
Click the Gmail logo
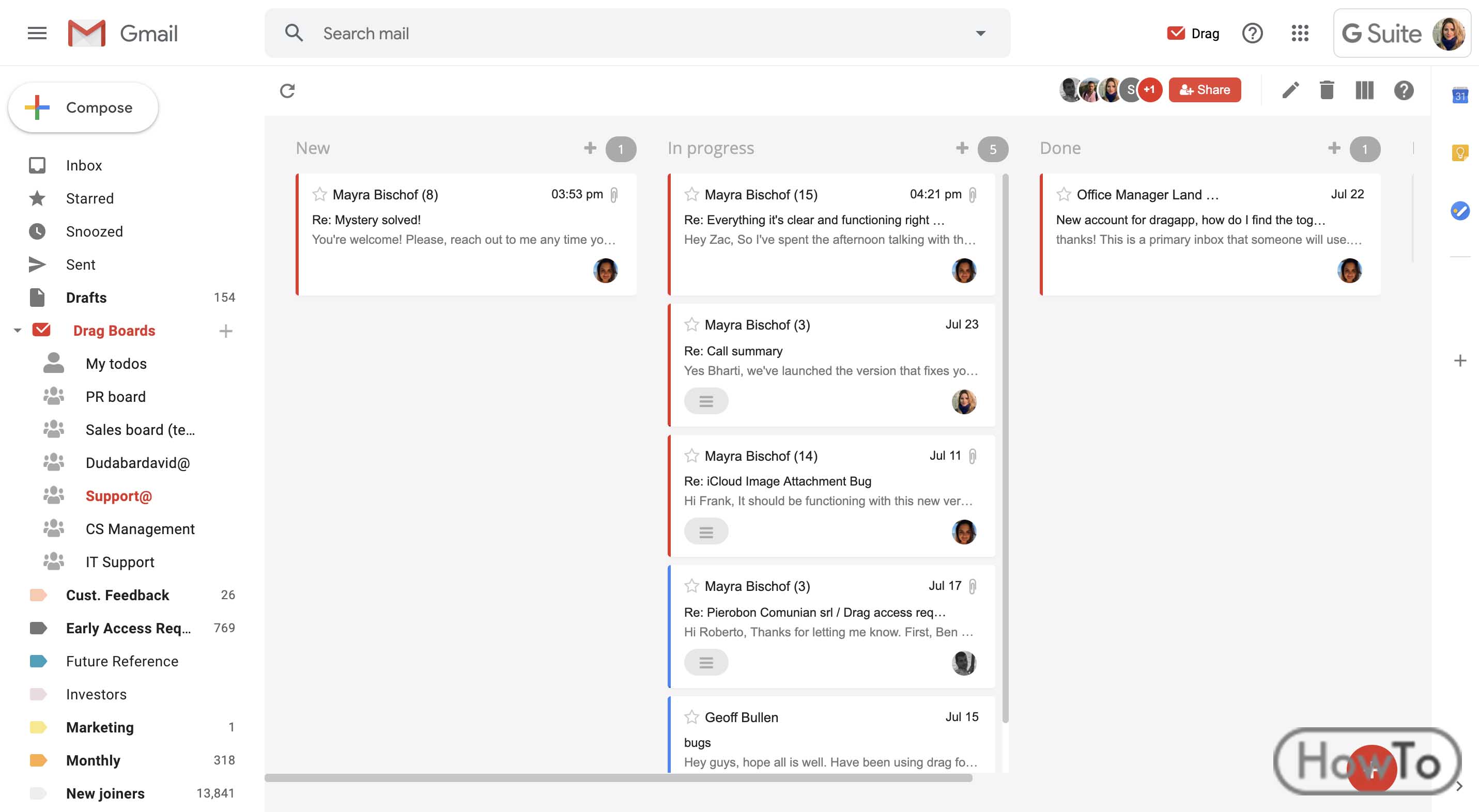point(123,33)
